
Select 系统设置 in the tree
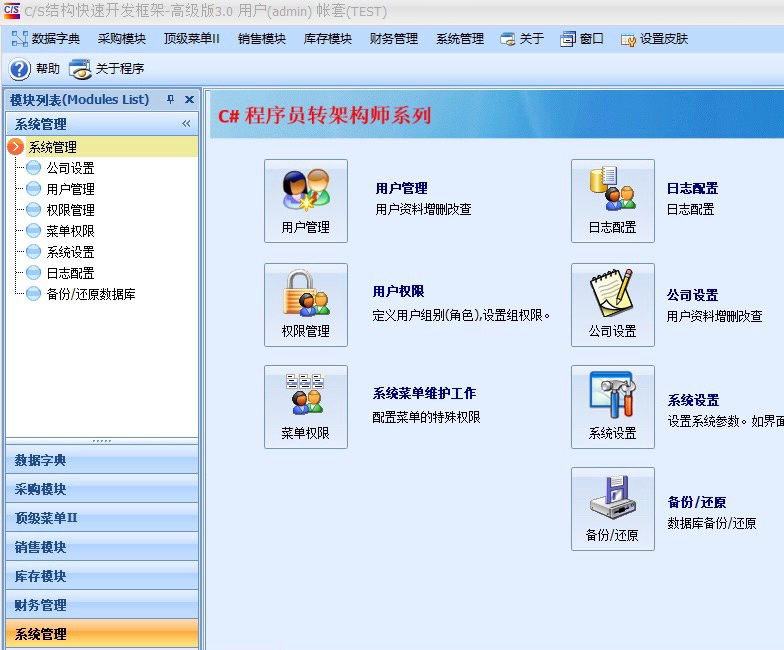70,252
